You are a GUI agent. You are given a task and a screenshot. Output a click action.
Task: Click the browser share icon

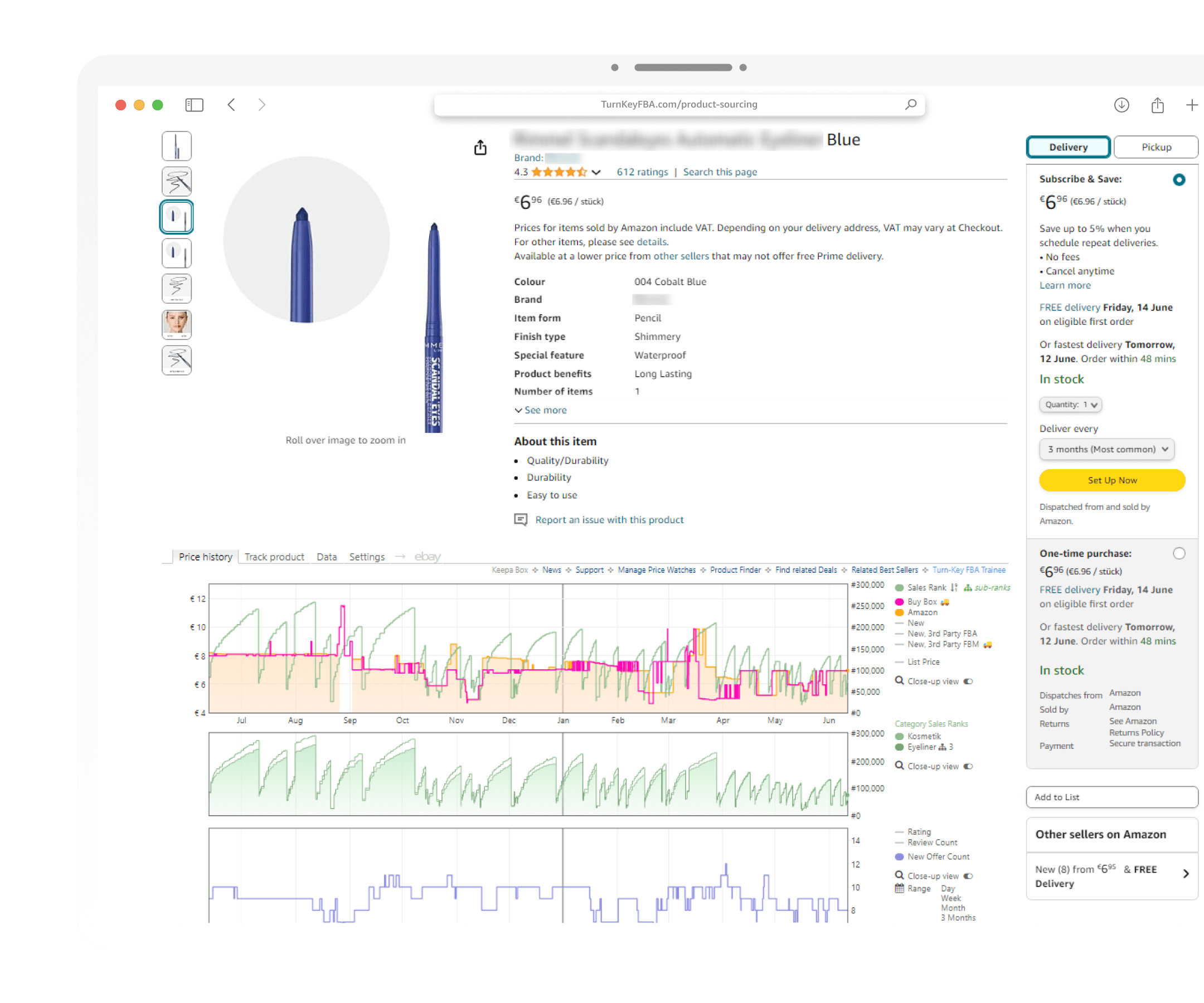click(1158, 105)
